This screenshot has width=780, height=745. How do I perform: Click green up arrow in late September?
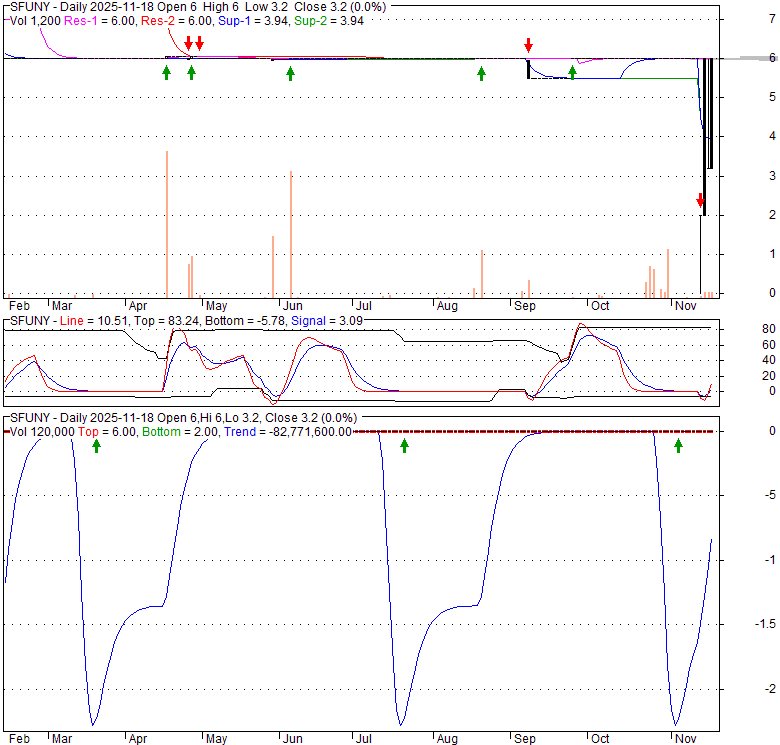pyautogui.click(x=572, y=72)
